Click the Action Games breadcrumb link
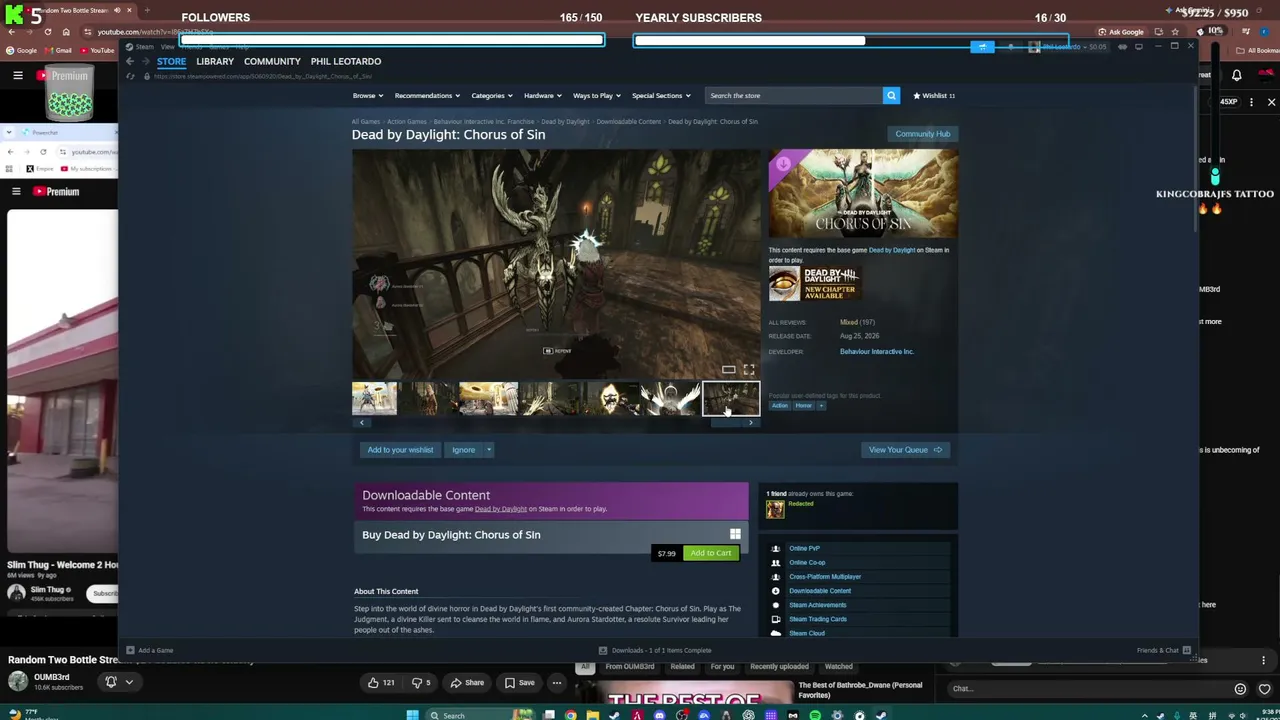The height and width of the screenshot is (720, 1280). click(x=407, y=122)
